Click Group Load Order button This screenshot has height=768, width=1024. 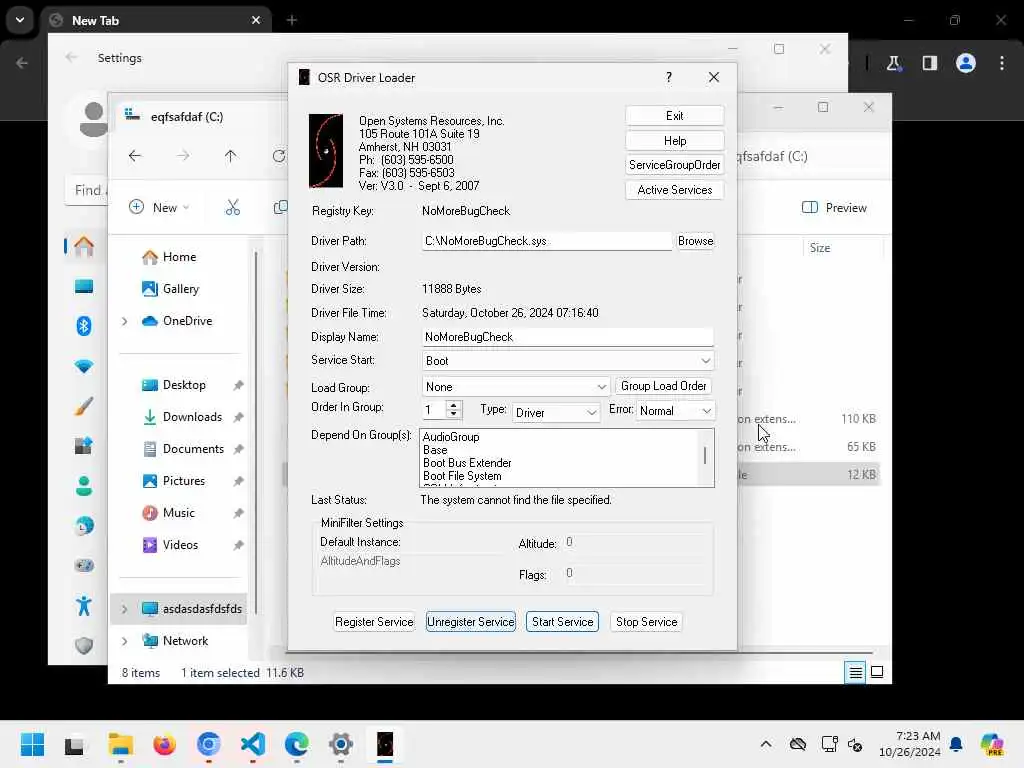click(x=663, y=386)
